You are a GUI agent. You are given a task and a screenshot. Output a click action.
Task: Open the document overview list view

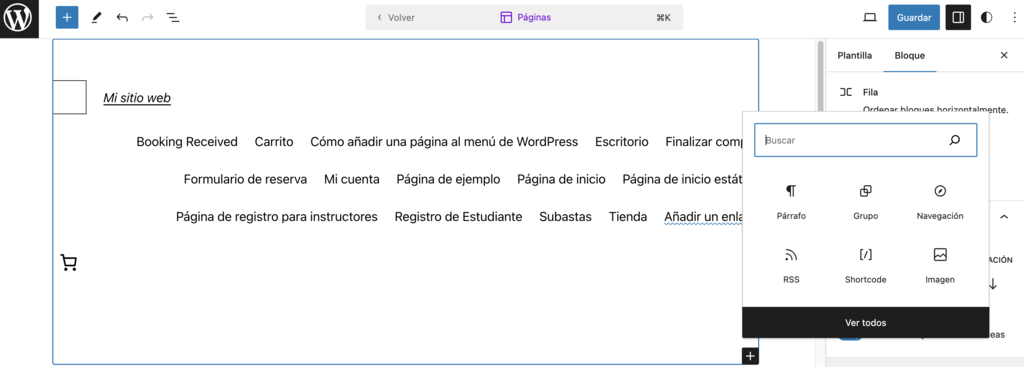(x=172, y=18)
